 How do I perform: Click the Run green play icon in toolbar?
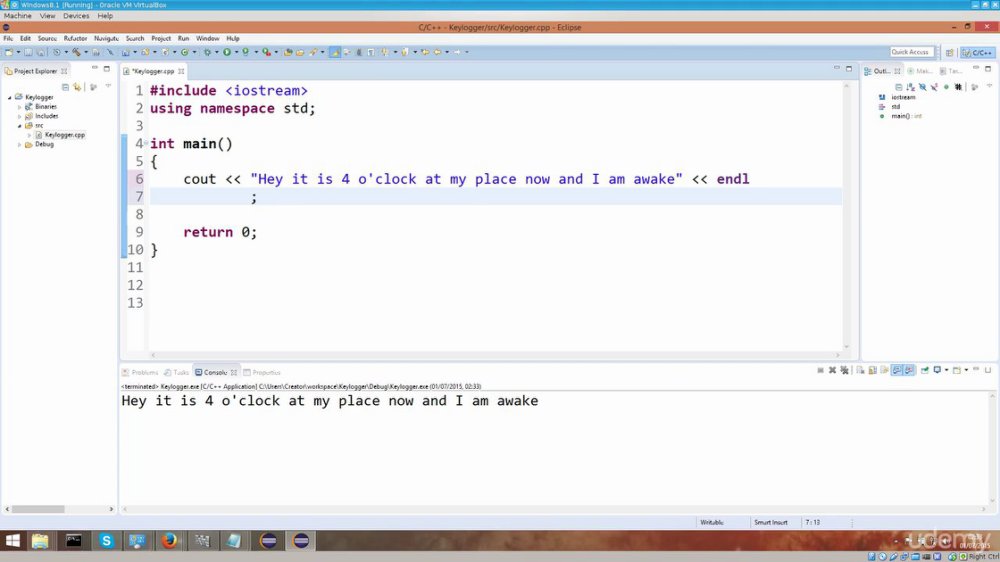pyautogui.click(x=227, y=52)
